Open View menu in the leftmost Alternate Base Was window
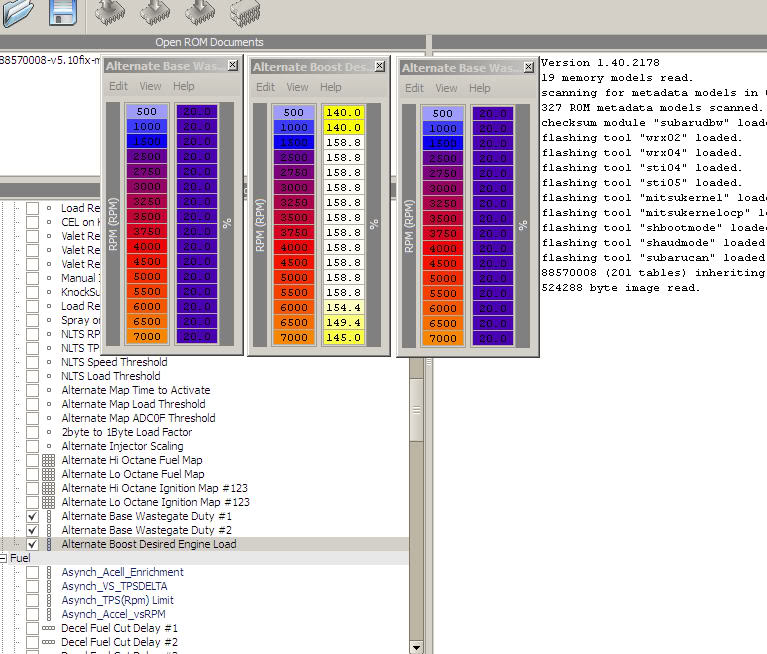Screen dimensions: 767x654 point(150,86)
